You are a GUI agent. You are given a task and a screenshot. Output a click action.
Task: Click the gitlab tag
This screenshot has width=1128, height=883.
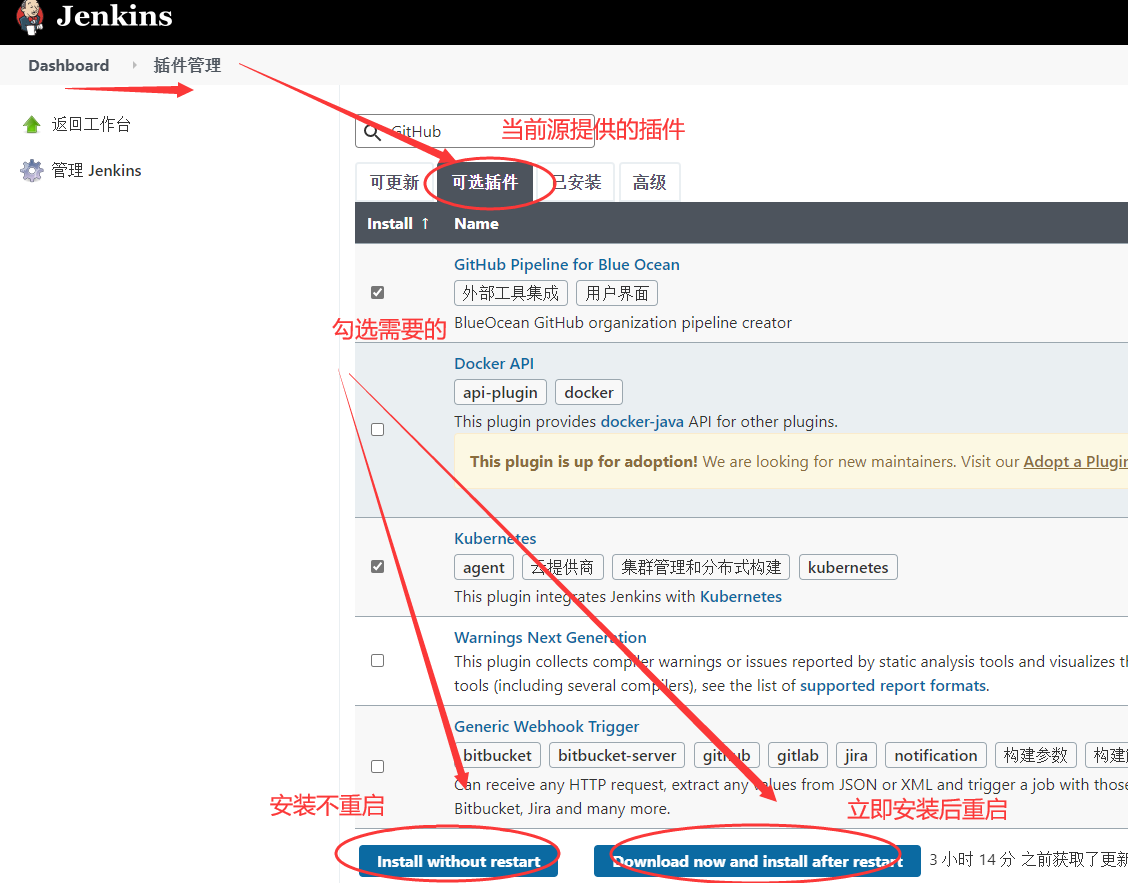798,755
